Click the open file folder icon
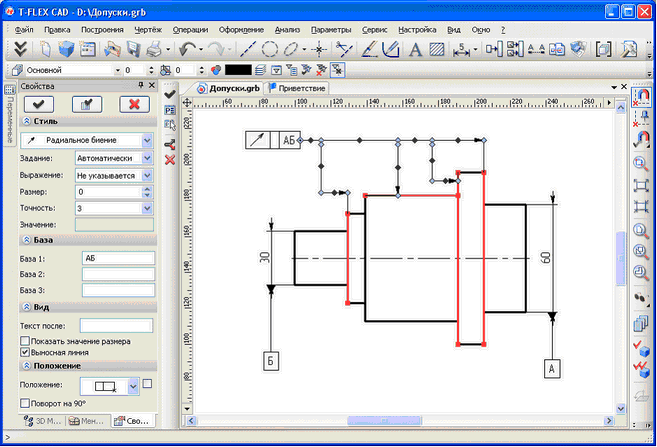Screen dimensions: 657x447 click(x=112, y=49)
